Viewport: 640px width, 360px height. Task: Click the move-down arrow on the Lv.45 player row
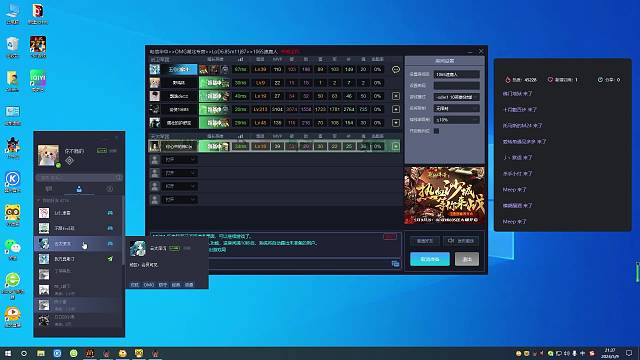[396, 123]
